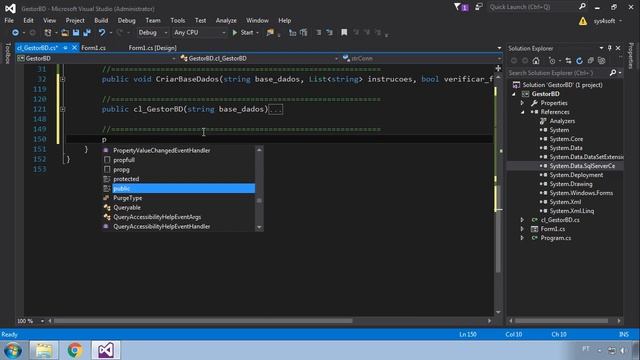
Task: Click the New Project toolbar icon
Action: pyautogui.click(x=48, y=33)
